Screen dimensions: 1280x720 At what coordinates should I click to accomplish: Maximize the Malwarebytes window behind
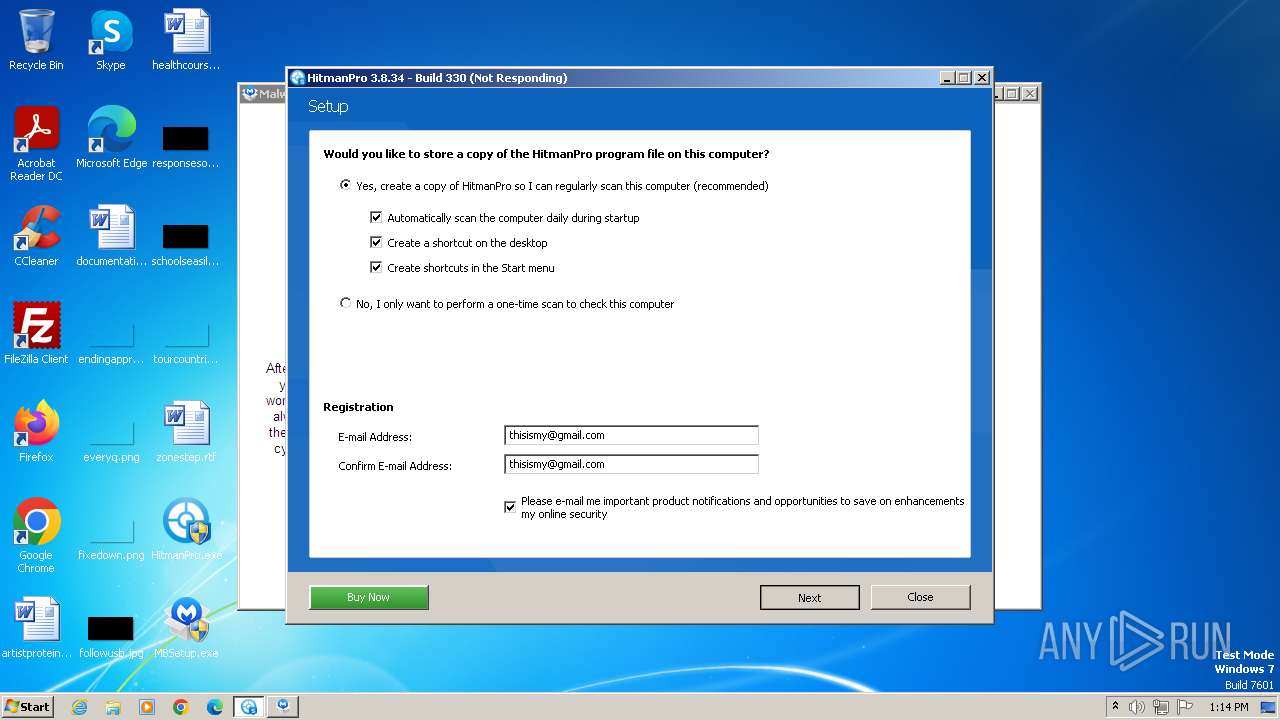1012,94
